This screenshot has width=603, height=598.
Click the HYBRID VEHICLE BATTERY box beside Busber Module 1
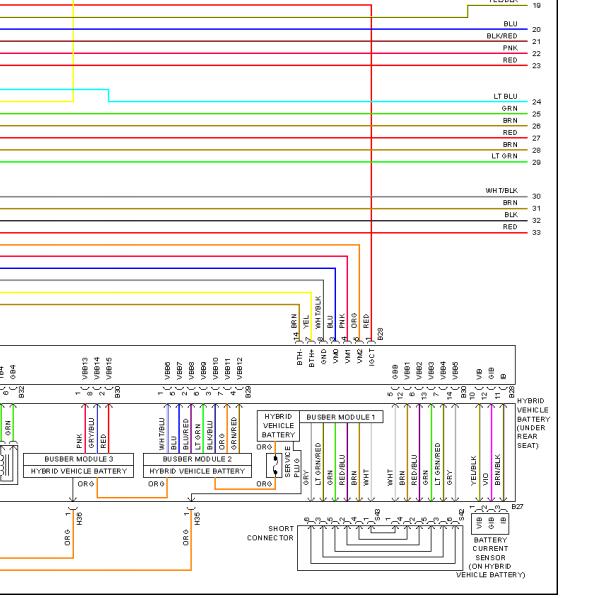coord(278,426)
